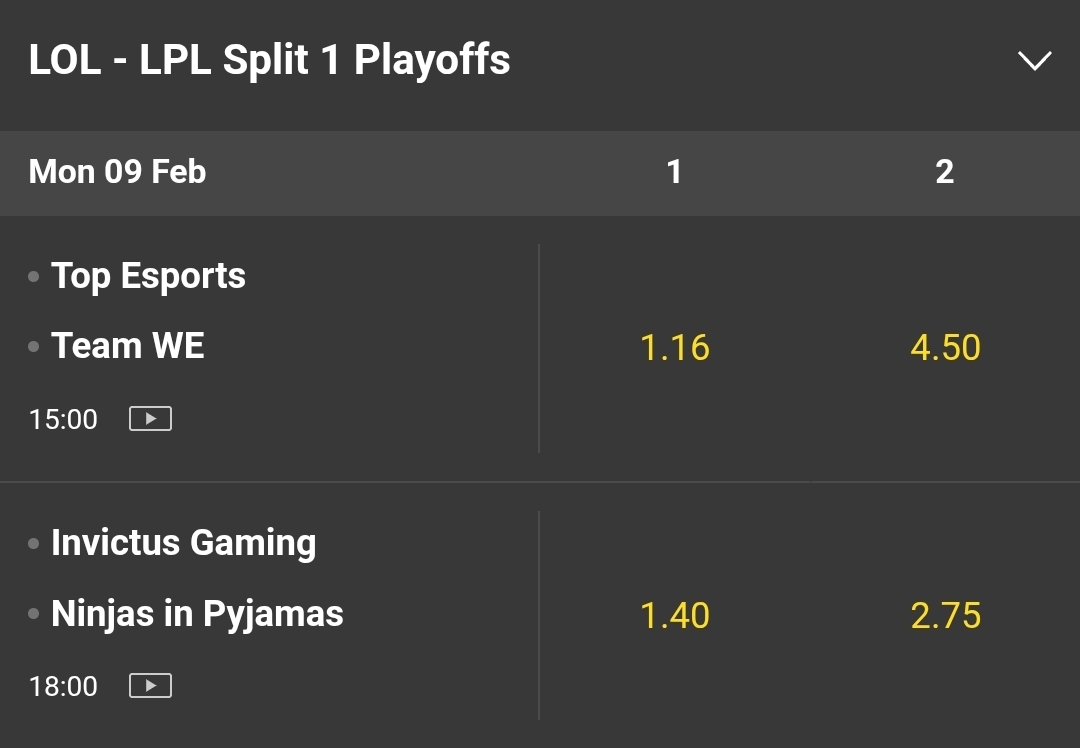
Task: Click the Mon 09 Feb date label
Action: point(117,172)
